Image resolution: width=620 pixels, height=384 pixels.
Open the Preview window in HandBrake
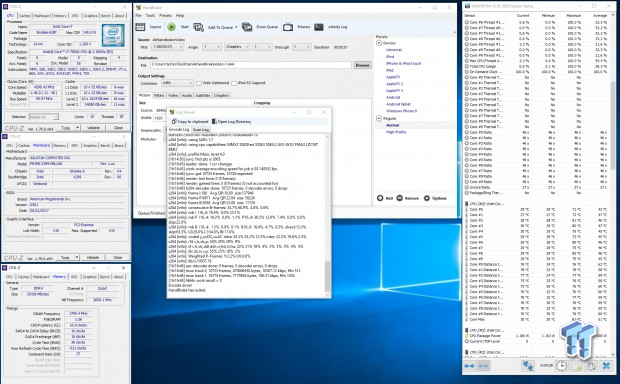pyautogui.click(x=297, y=27)
